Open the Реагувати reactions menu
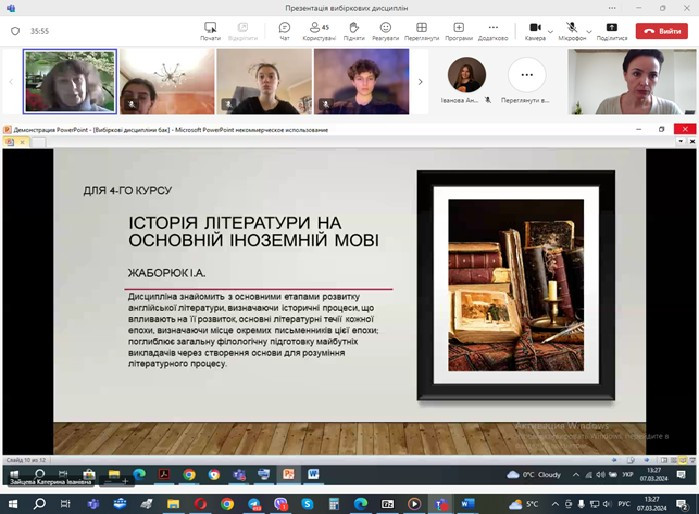Screen dimensions: 699x514 [385, 30]
